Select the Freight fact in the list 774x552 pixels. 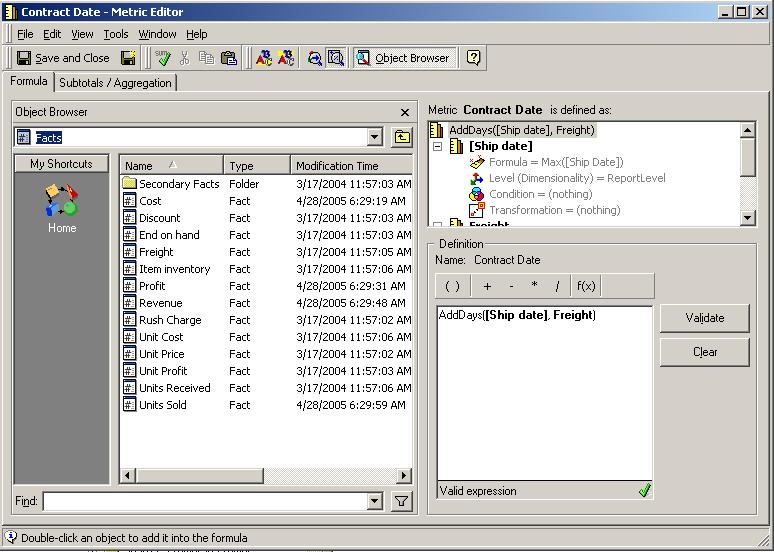pyautogui.click(x=156, y=252)
